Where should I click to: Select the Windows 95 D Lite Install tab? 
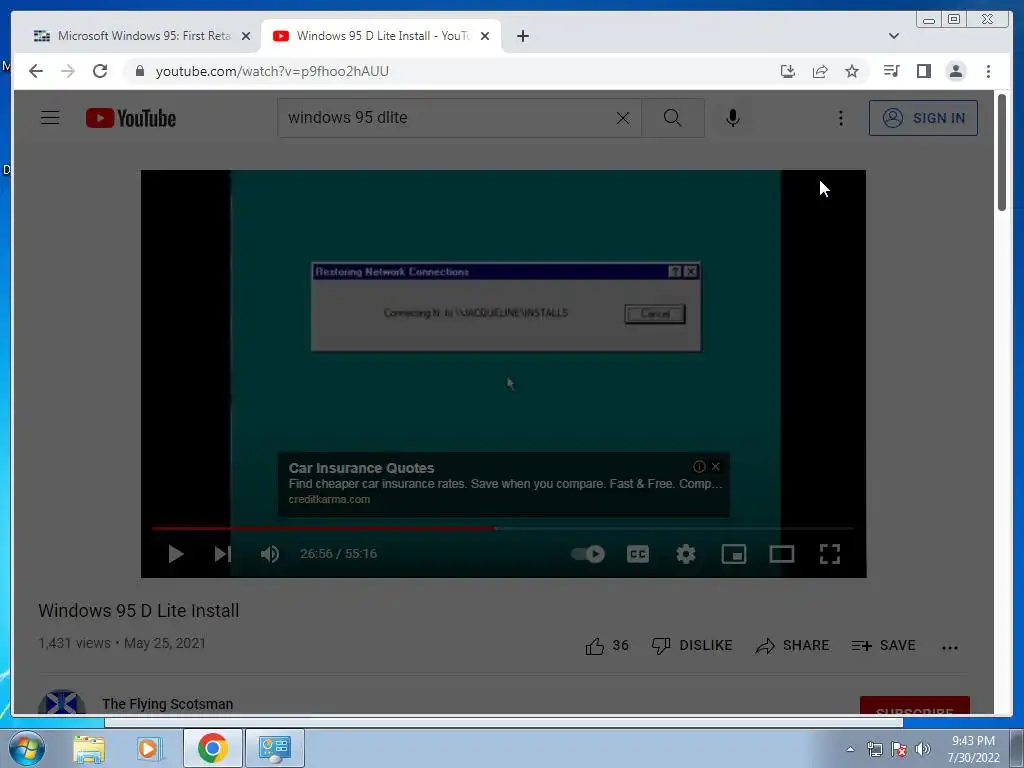(x=382, y=36)
